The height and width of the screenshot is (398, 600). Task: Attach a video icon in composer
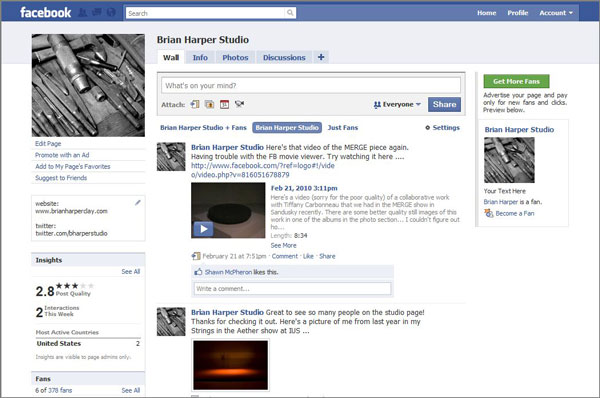pos(240,104)
